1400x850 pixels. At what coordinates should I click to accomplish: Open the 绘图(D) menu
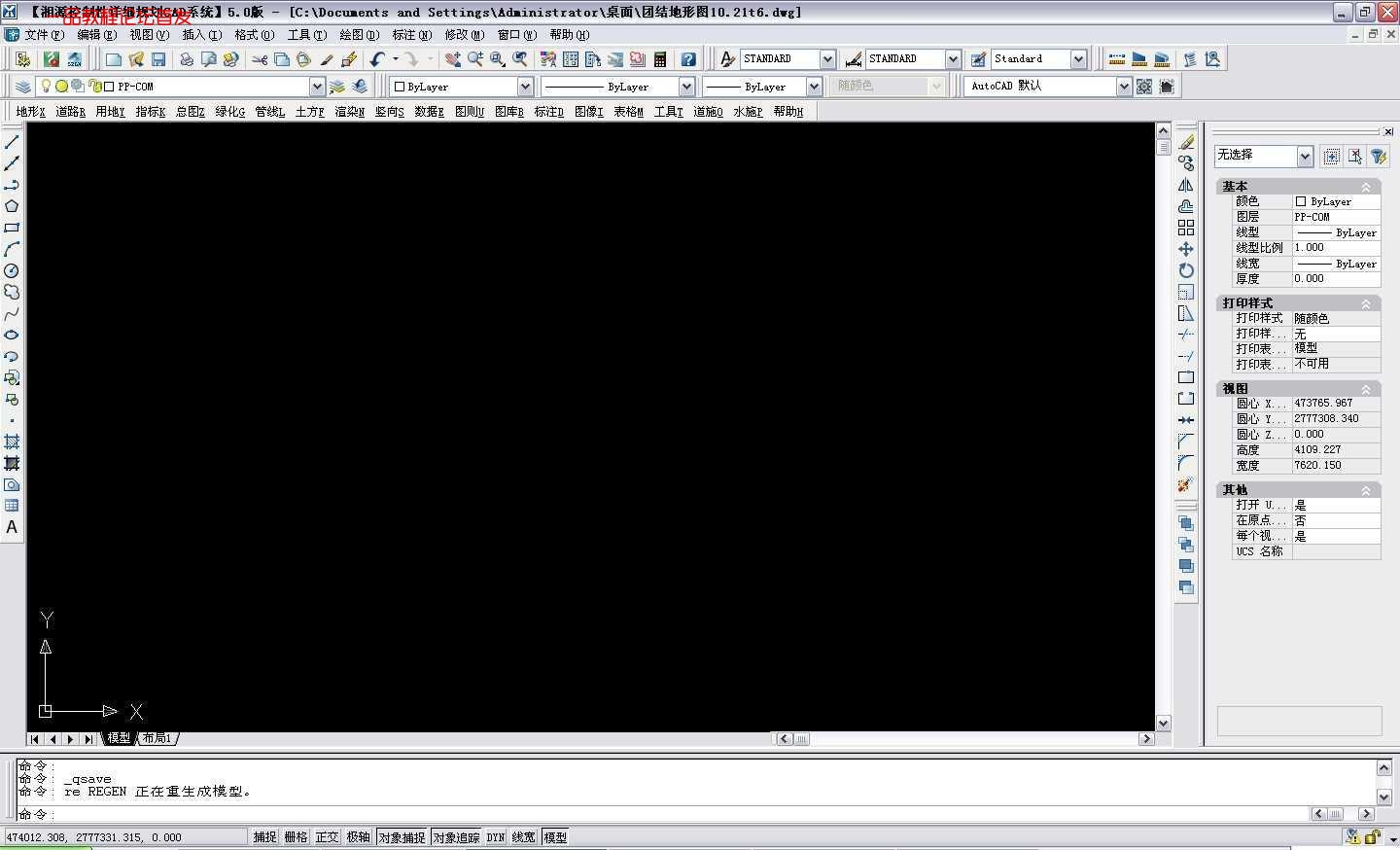tap(359, 35)
